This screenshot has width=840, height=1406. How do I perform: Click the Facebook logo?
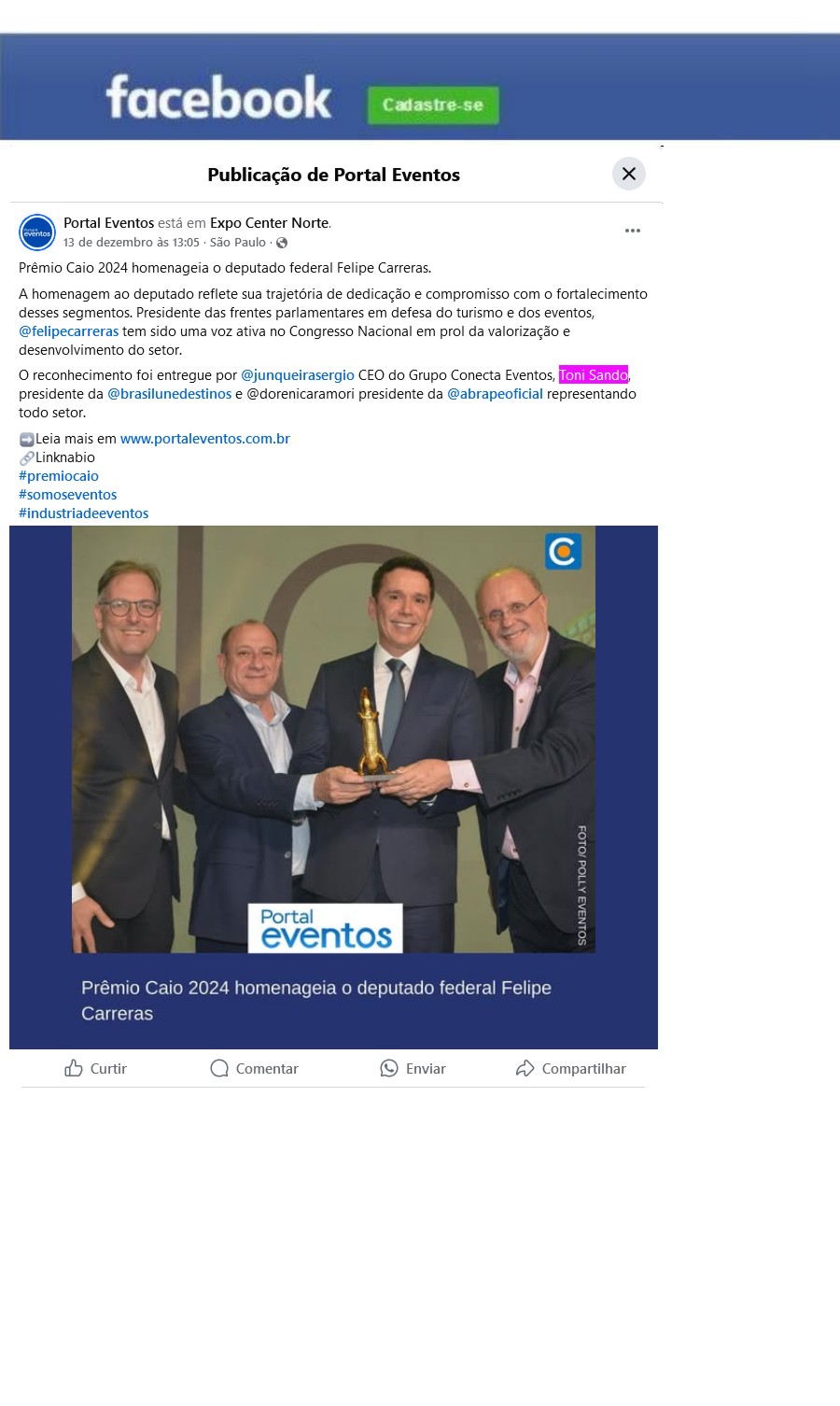coord(218,97)
